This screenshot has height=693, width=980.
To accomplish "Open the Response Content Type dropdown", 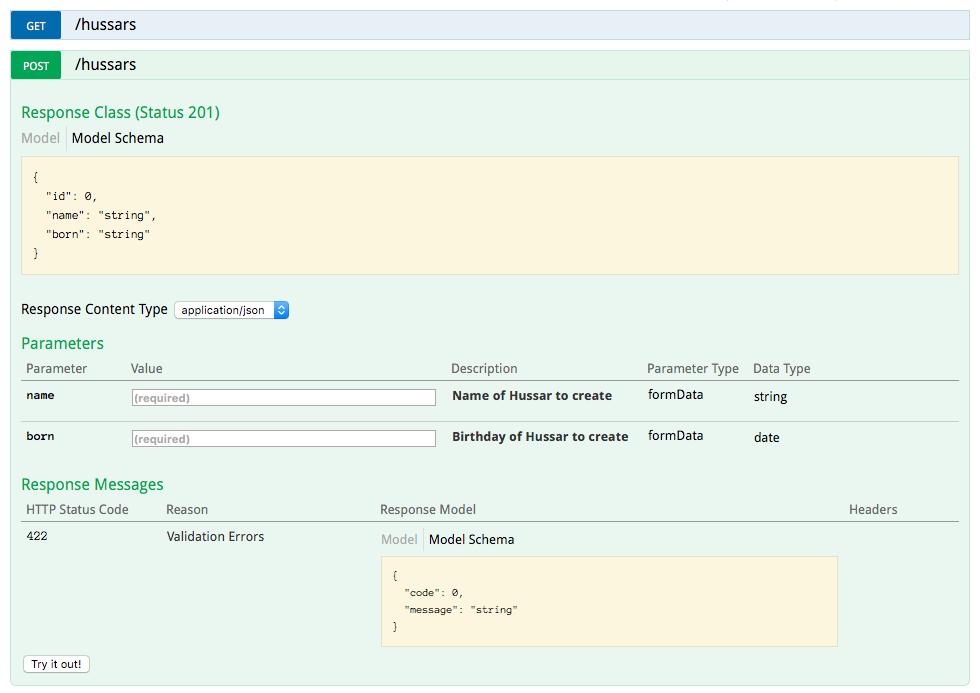I will pyautogui.click(x=232, y=310).
